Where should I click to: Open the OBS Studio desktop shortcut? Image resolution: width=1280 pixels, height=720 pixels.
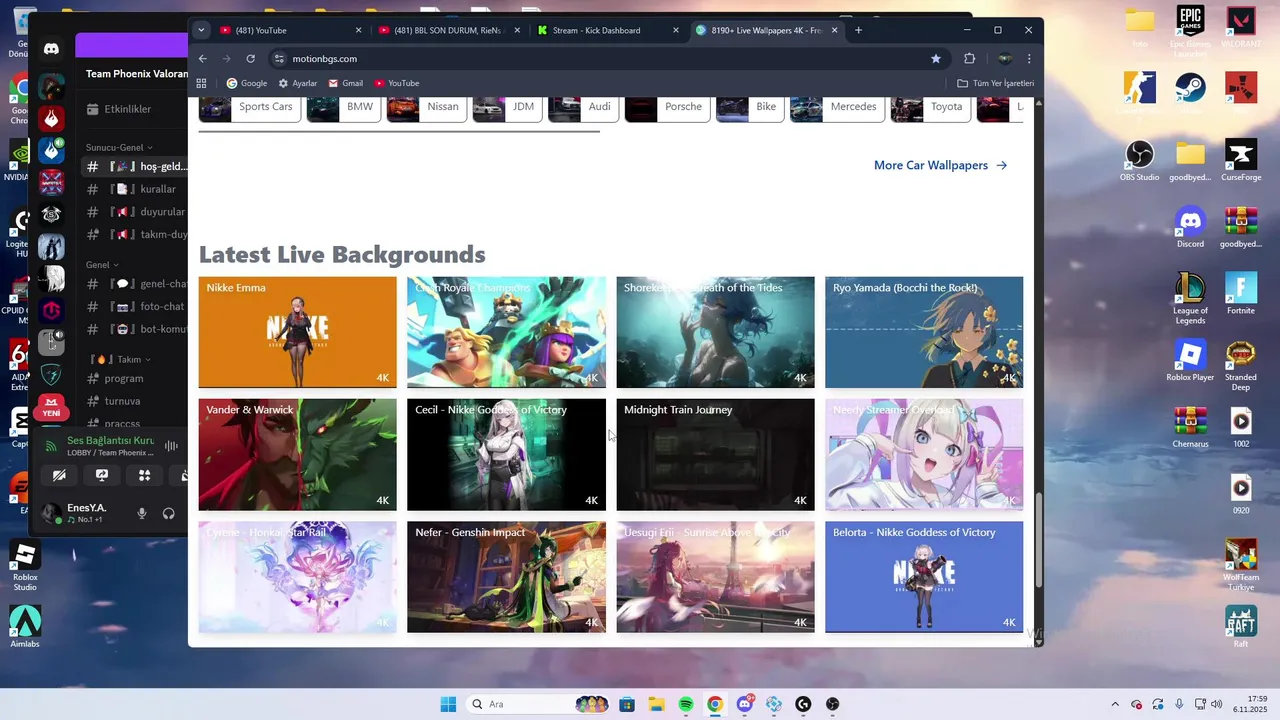click(x=1140, y=160)
